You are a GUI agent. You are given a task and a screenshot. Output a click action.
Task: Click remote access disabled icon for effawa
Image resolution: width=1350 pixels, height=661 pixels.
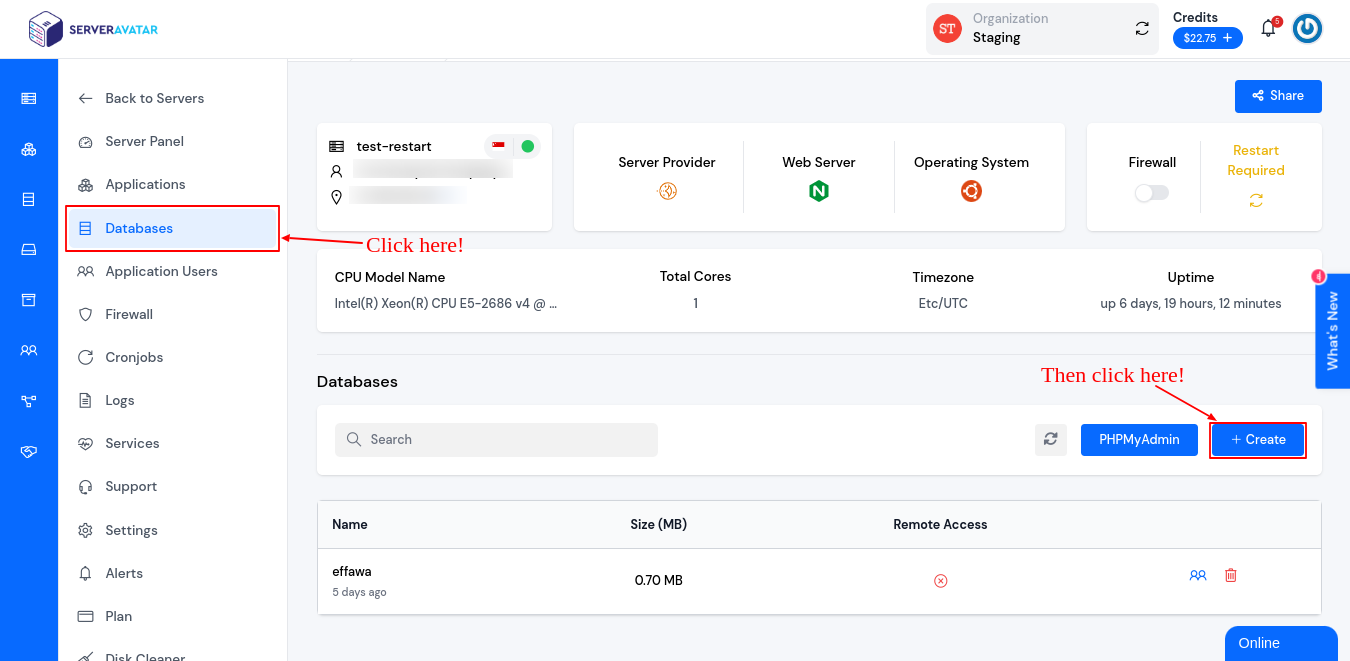tap(940, 580)
